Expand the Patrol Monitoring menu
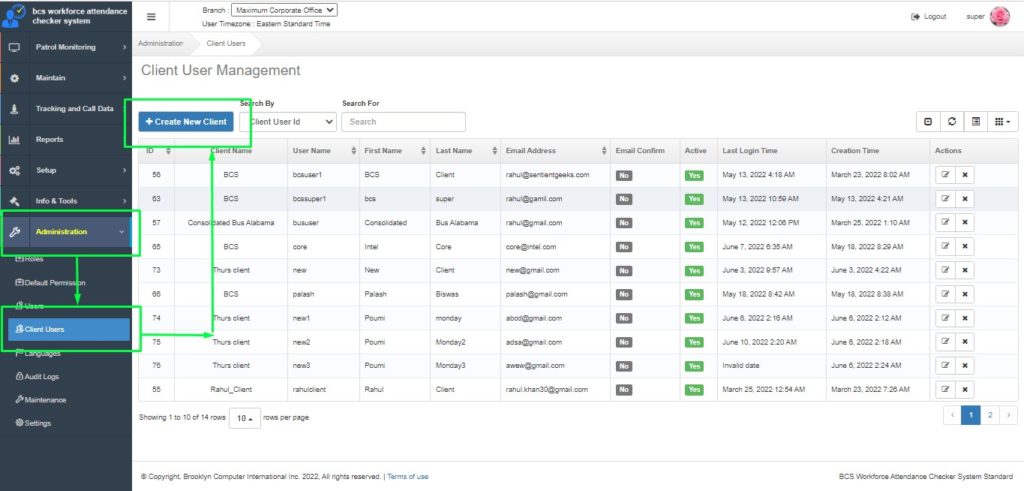 point(66,47)
